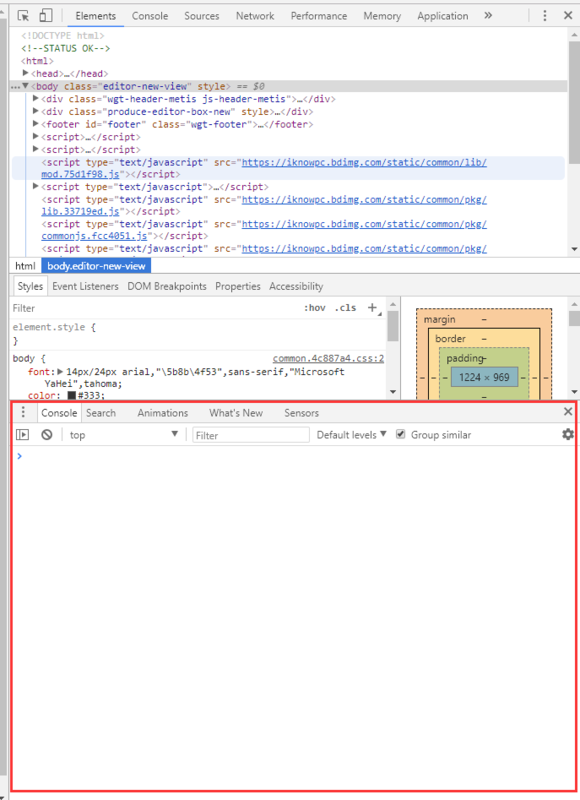Toggle the :hov element state panel
The height and width of the screenshot is (800, 580).
coord(315,308)
